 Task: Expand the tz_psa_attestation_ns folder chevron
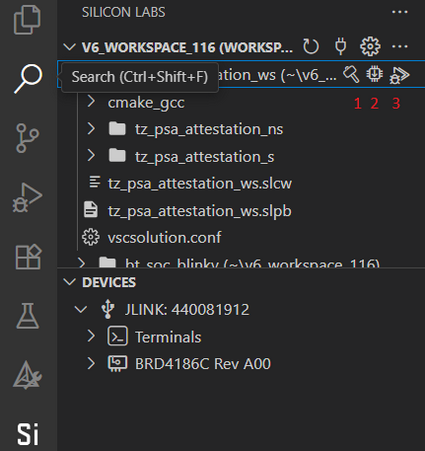91,128
